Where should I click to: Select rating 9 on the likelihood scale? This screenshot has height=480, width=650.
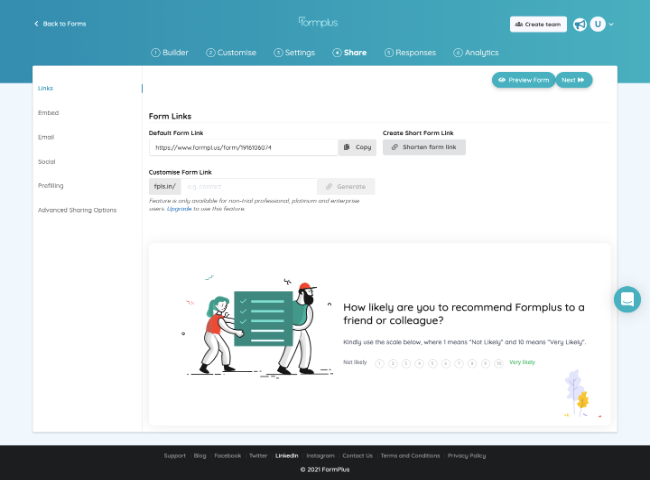485,364
